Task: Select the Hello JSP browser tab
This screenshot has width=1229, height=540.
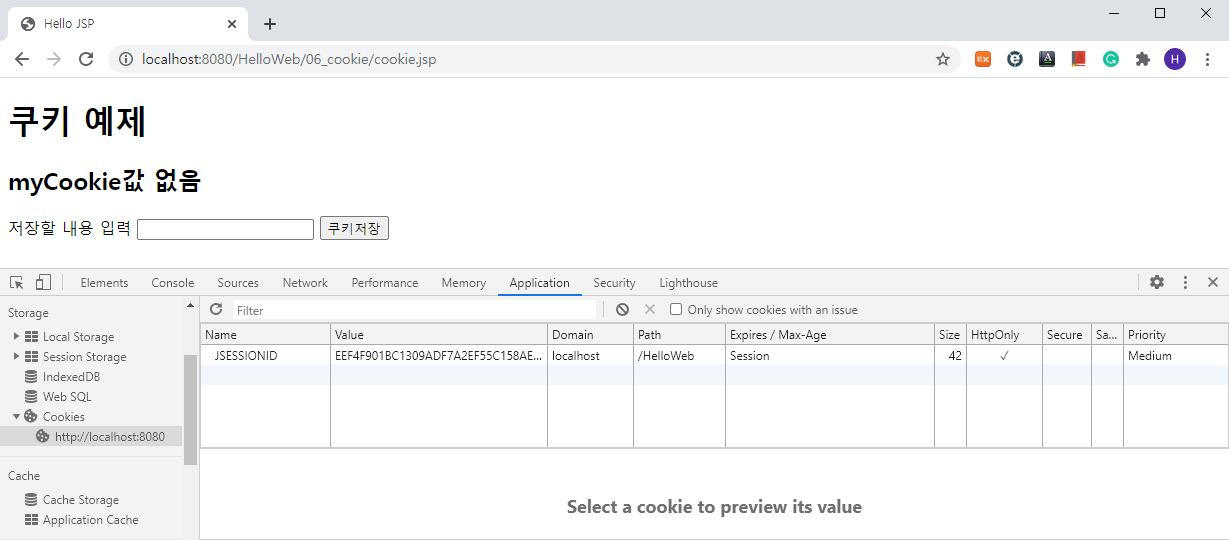Action: [x=130, y=24]
